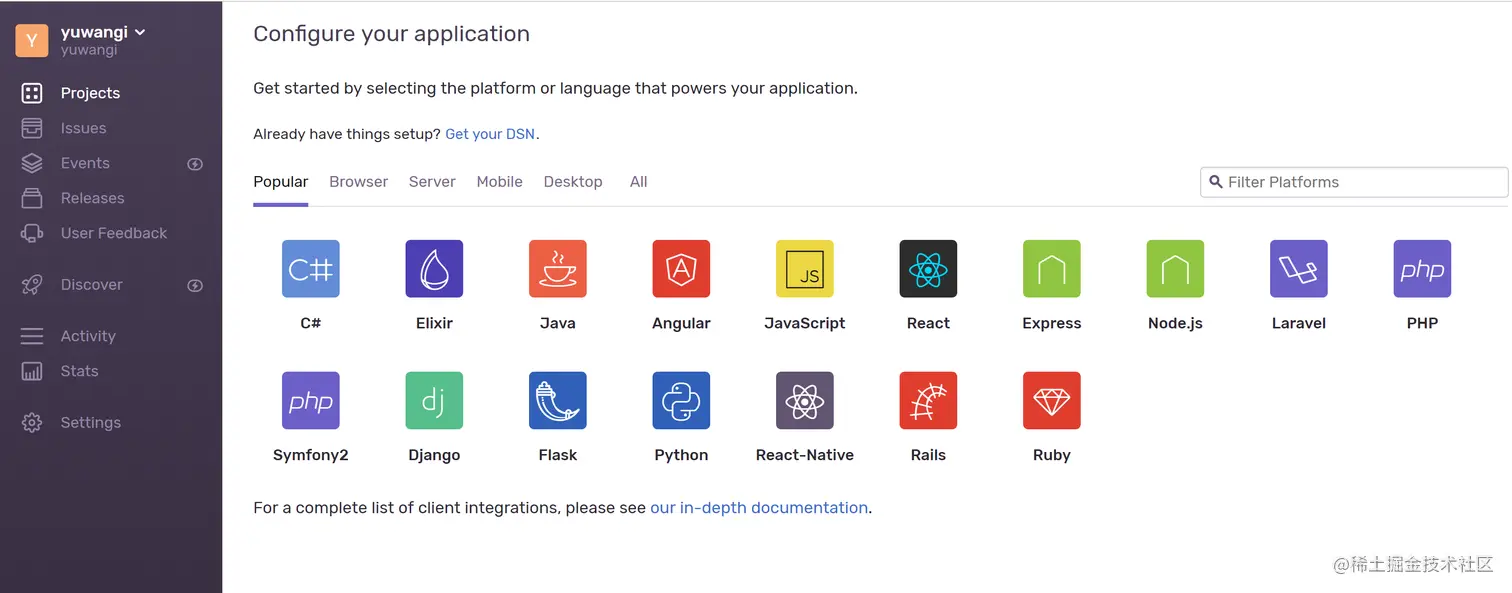This screenshot has height=593, width=1512.
Task: Focus the Filter Platforms search field
Action: (x=1360, y=182)
